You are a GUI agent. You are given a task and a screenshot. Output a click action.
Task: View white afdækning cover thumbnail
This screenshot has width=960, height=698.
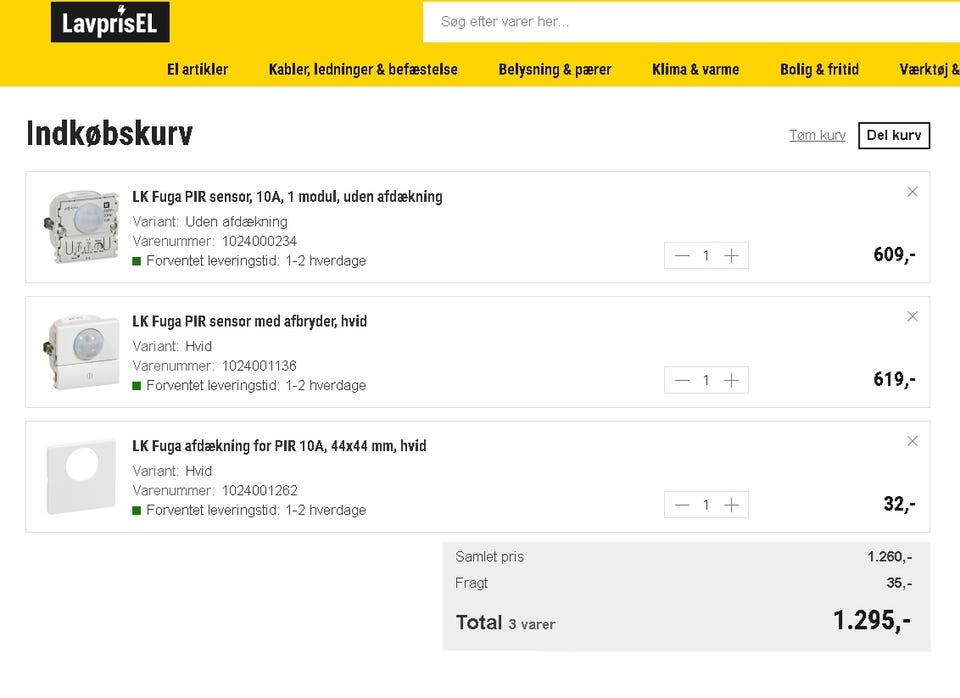(x=81, y=476)
